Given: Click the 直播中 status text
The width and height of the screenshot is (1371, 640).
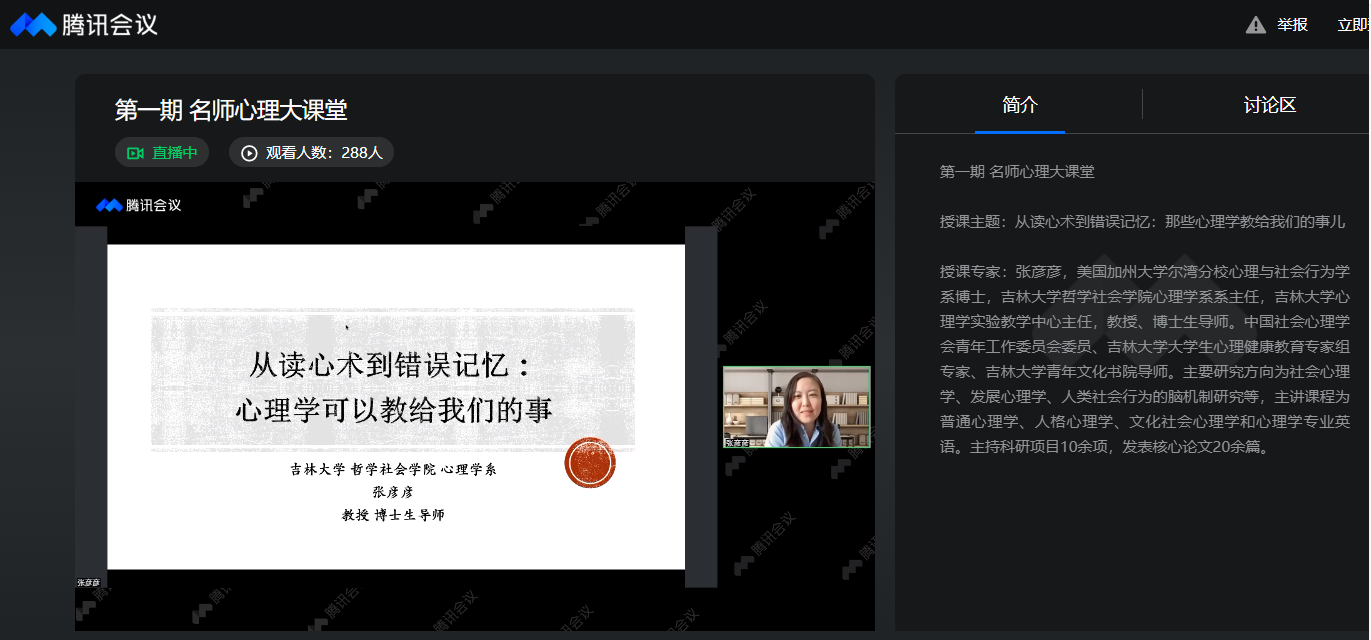Looking at the screenshot, I should pos(174,153).
